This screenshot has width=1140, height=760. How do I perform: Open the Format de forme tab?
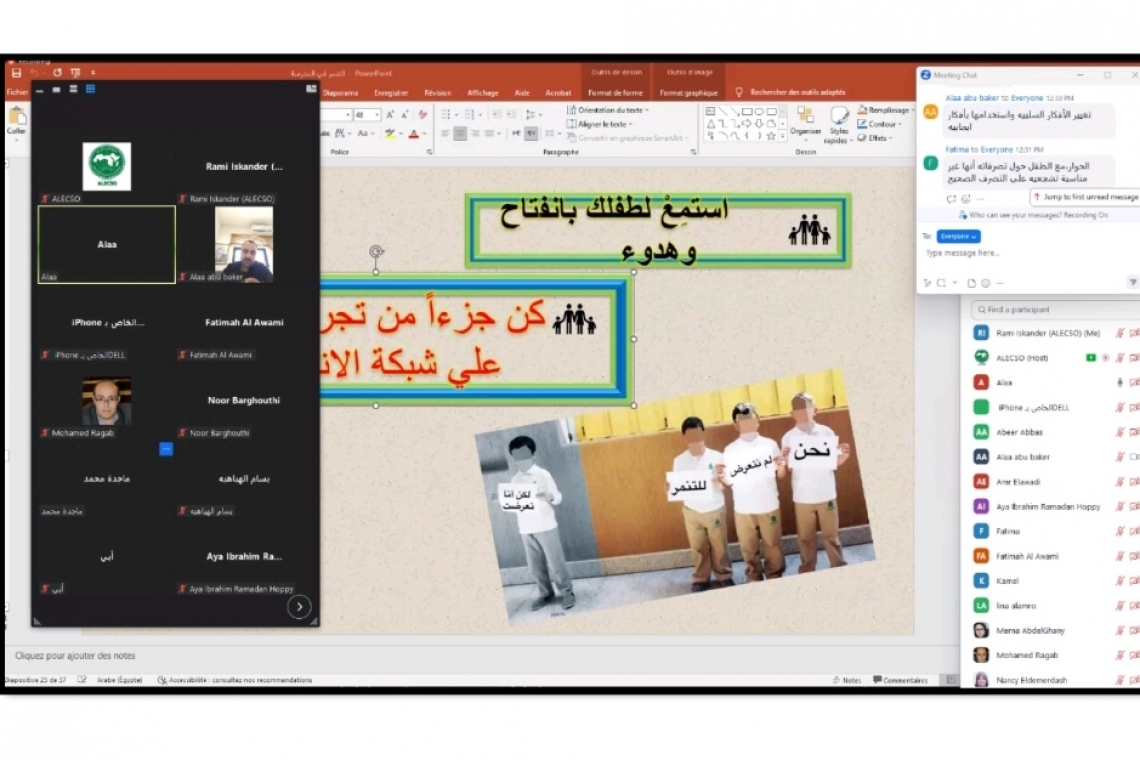(x=615, y=93)
